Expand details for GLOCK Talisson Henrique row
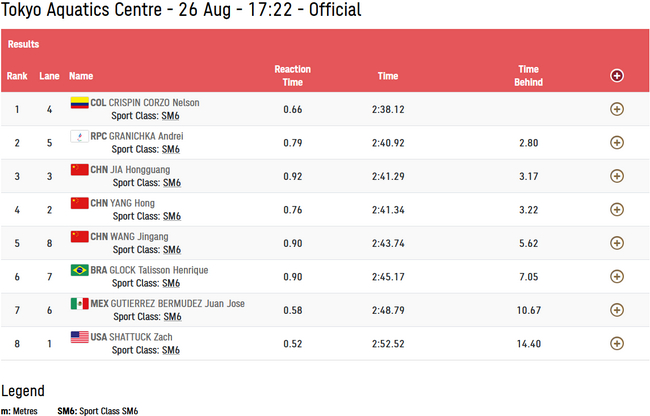This screenshot has width=650, height=416. pyautogui.click(x=617, y=277)
